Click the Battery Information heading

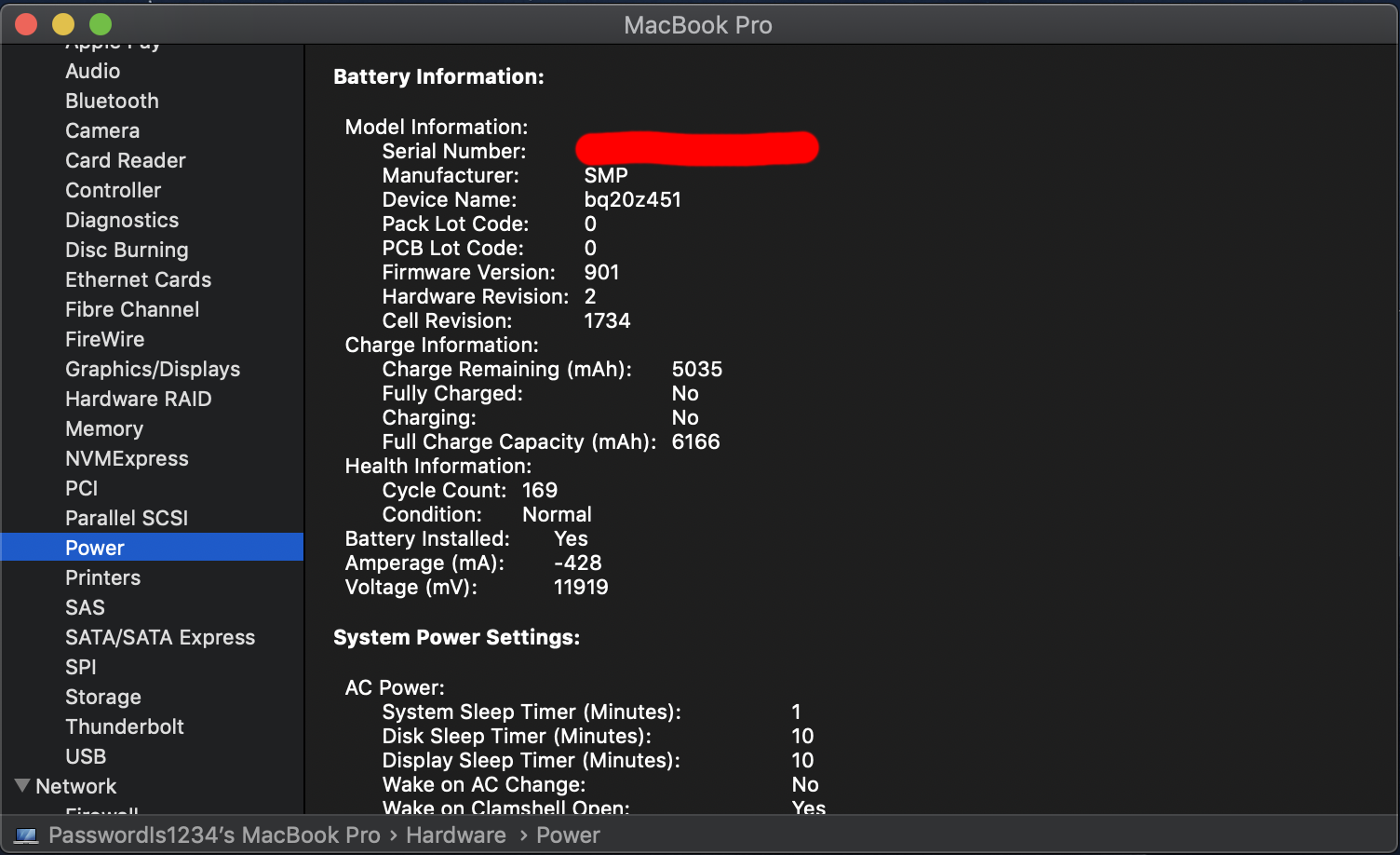click(438, 76)
